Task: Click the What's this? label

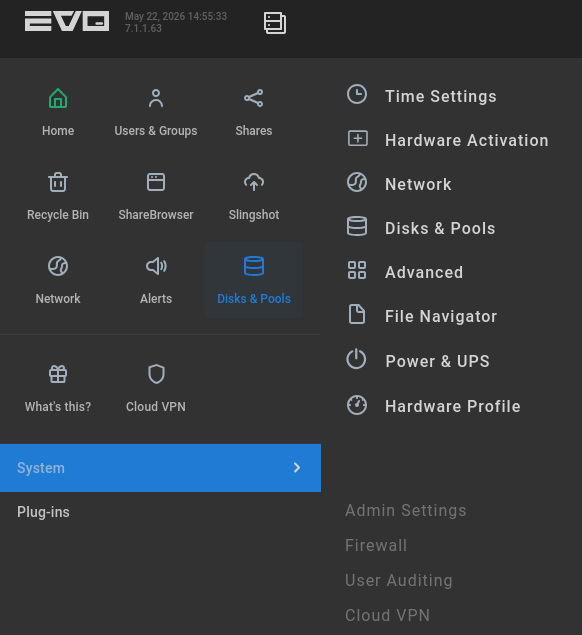Action: [58, 407]
